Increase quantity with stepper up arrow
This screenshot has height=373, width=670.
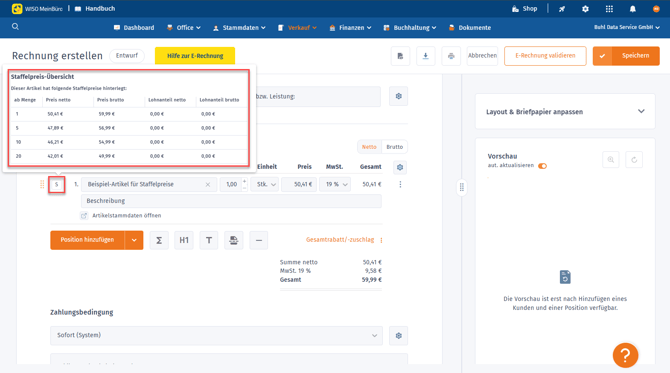(244, 181)
